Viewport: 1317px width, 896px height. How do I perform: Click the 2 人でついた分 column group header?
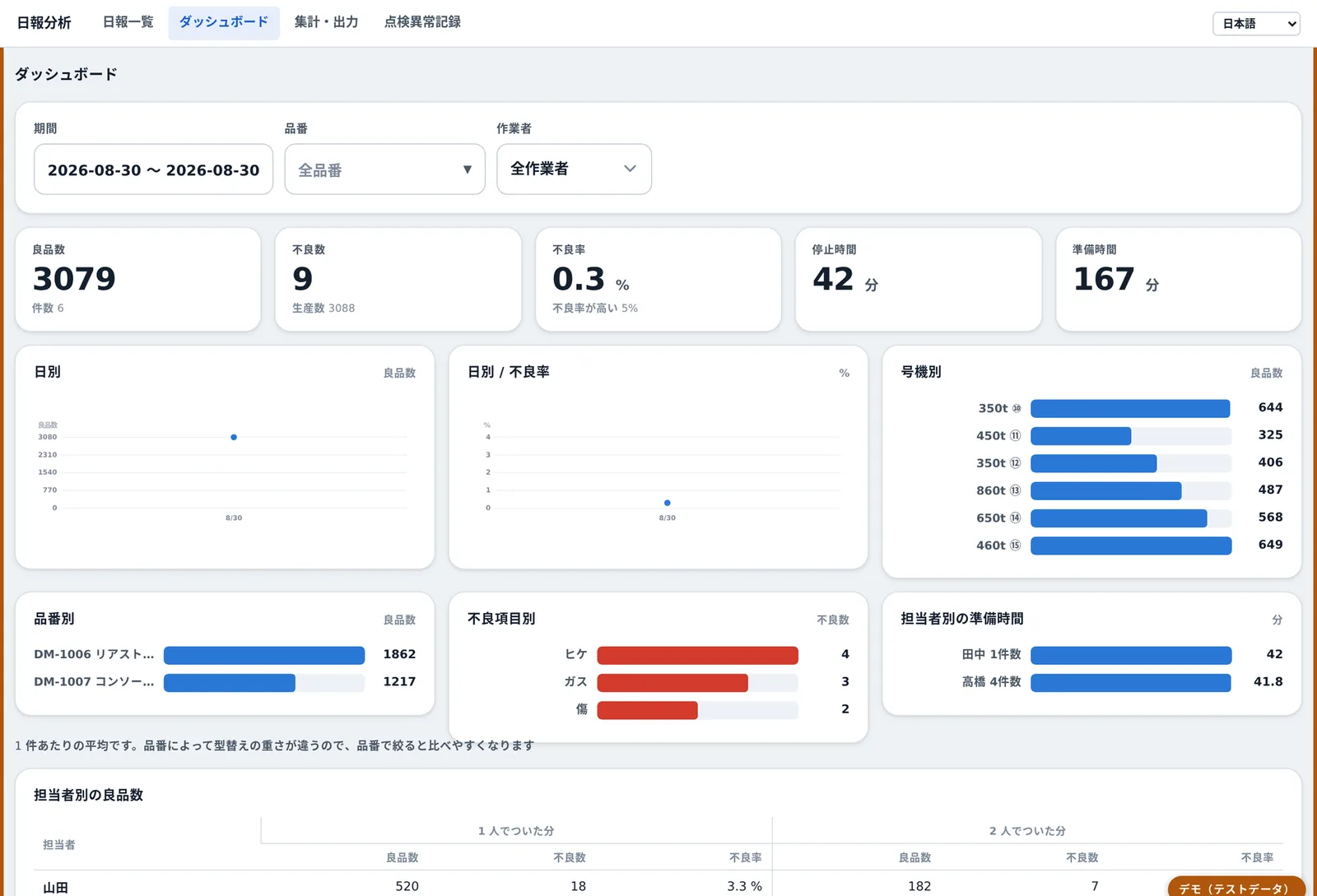pyautogui.click(x=1027, y=831)
